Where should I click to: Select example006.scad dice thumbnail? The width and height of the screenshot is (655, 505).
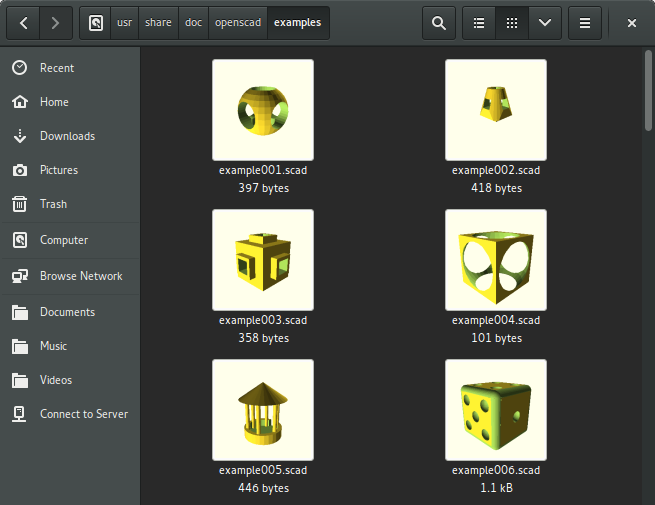496,410
